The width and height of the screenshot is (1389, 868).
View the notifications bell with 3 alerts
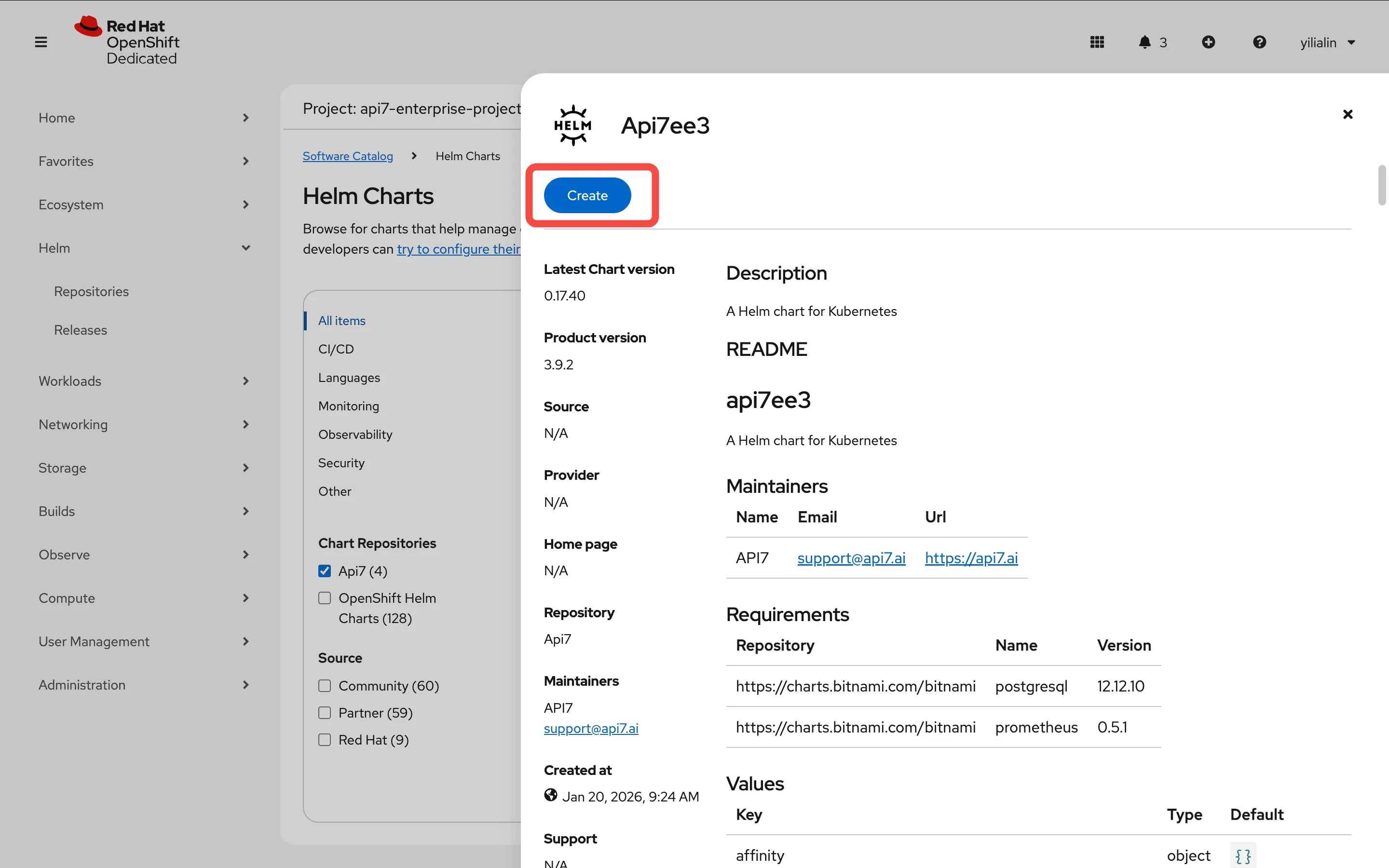1145,42
